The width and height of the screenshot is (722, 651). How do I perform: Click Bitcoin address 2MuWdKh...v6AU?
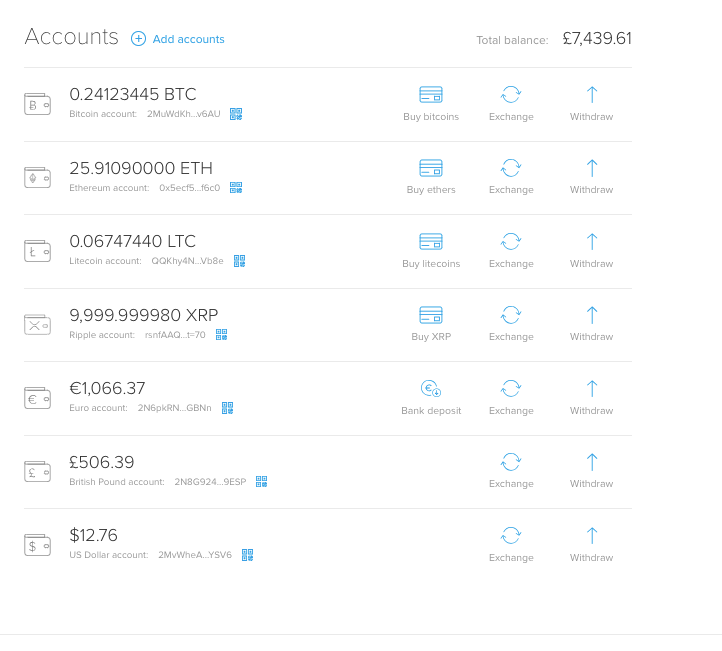[x=184, y=114]
